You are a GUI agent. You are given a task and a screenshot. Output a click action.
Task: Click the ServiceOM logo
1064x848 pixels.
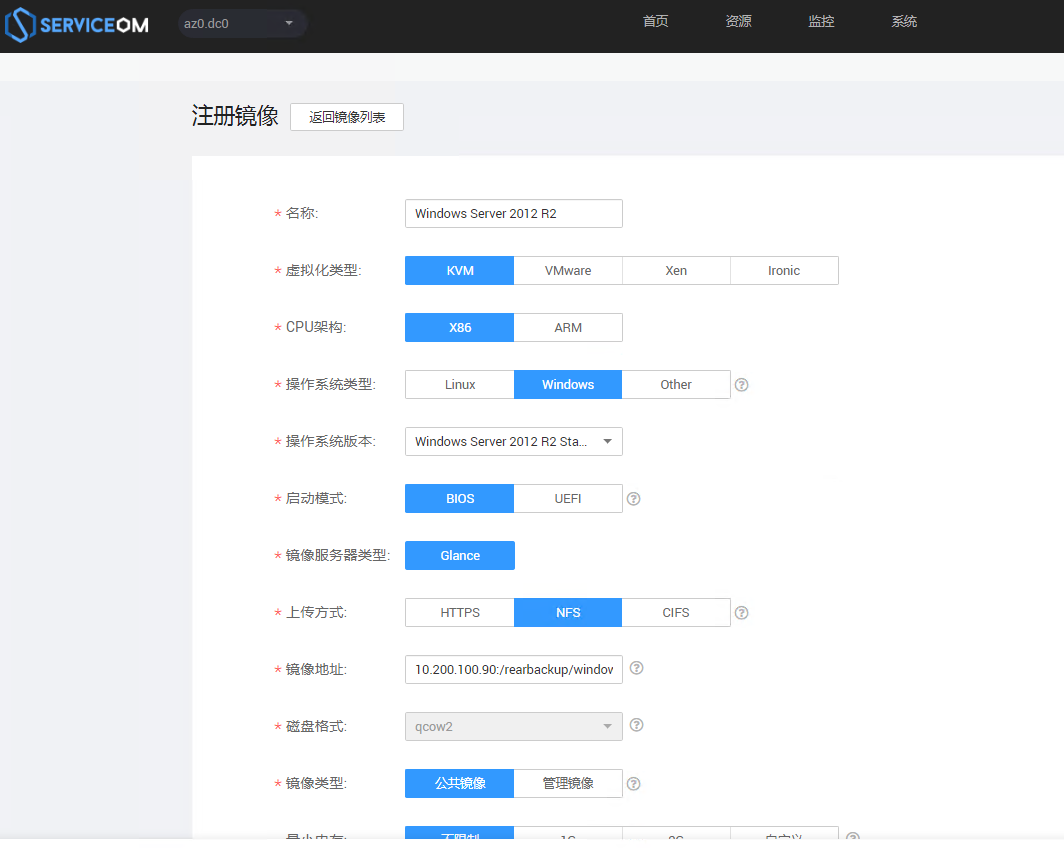pos(76,24)
